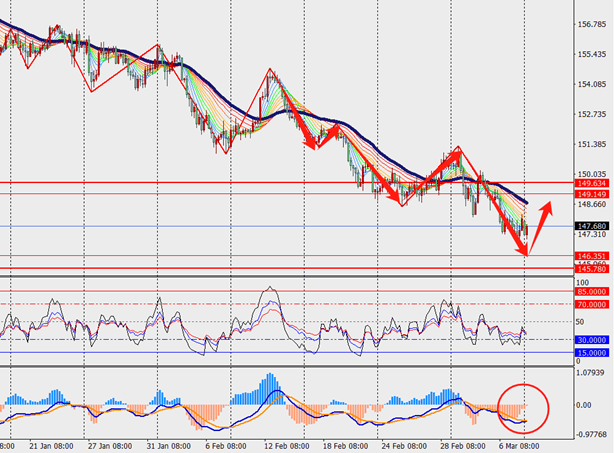This screenshot has height=453, width=614.
Task: Click the 24 Feb 08:00 date label
Action: (404, 446)
